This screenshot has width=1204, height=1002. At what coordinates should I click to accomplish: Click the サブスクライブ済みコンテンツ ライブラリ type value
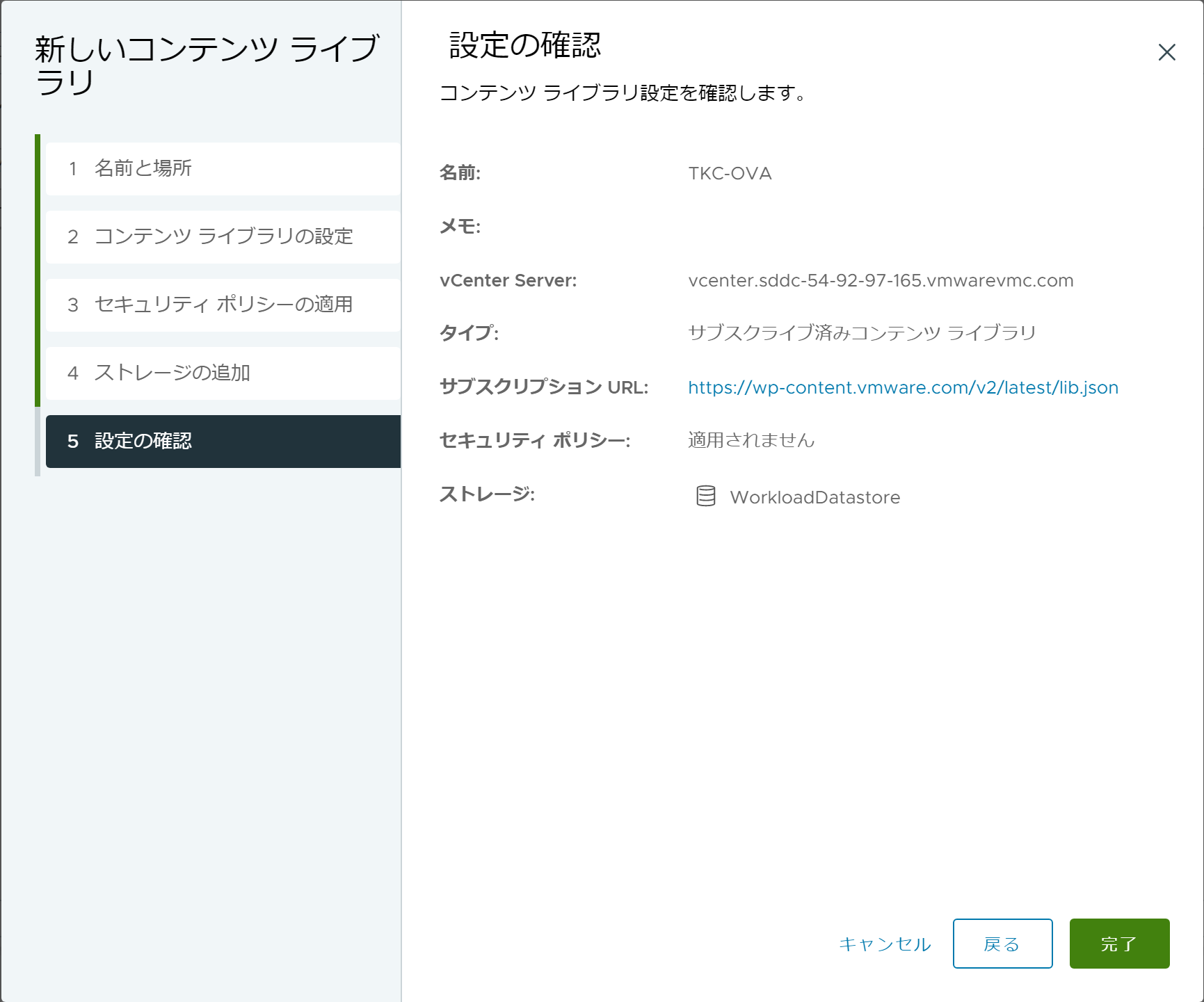click(x=862, y=333)
